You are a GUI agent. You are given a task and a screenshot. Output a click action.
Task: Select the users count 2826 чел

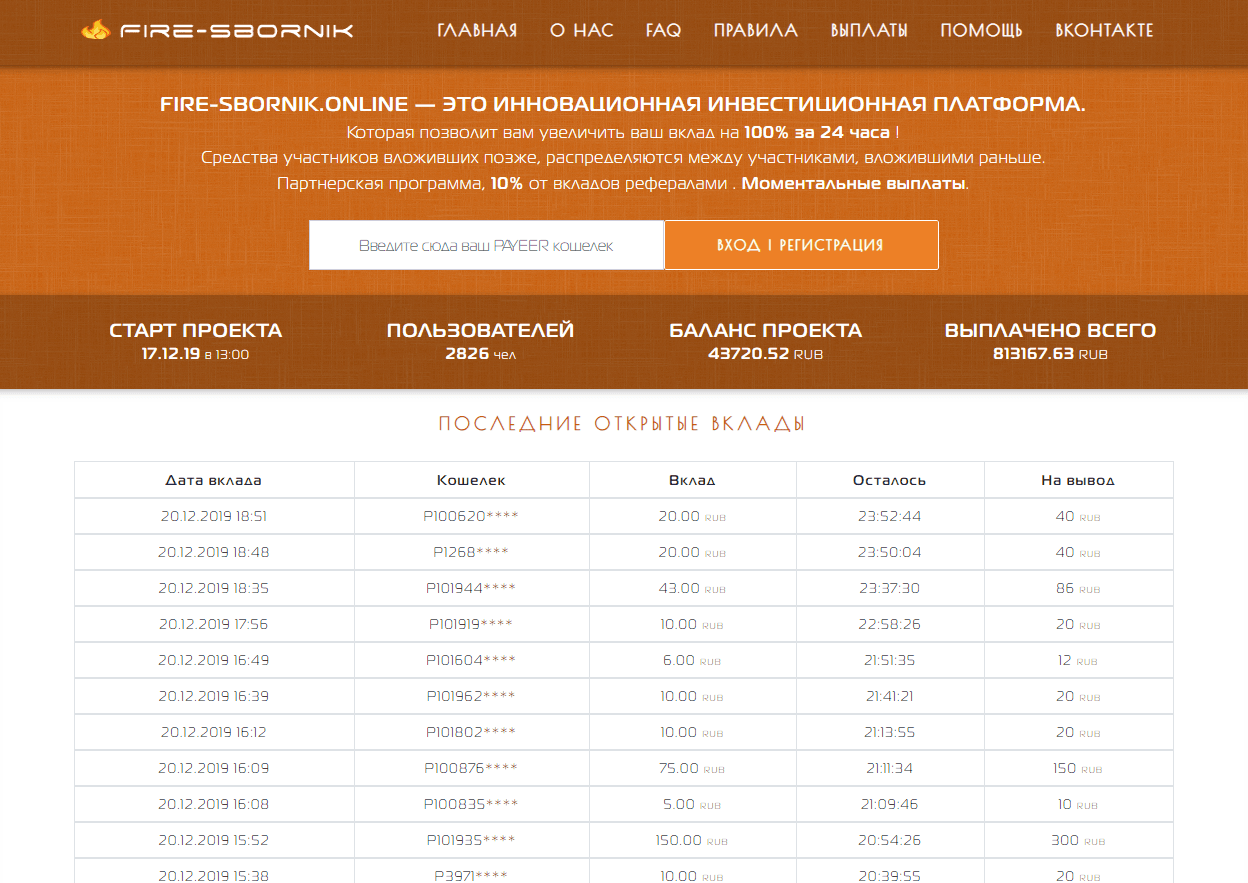point(481,354)
